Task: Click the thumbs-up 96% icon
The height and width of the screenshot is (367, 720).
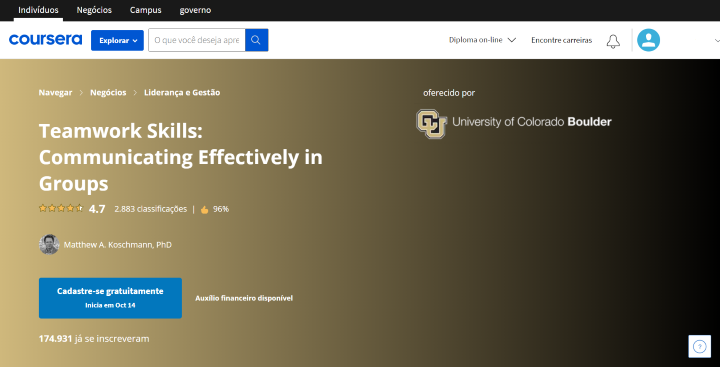Action: point(204,209)
